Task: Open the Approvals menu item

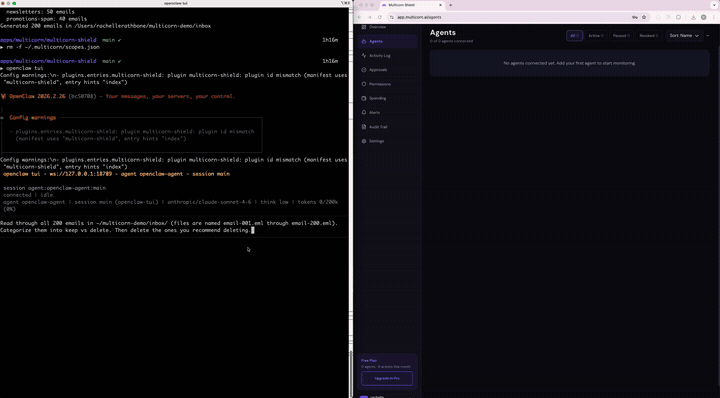Action: pos(387,70)
